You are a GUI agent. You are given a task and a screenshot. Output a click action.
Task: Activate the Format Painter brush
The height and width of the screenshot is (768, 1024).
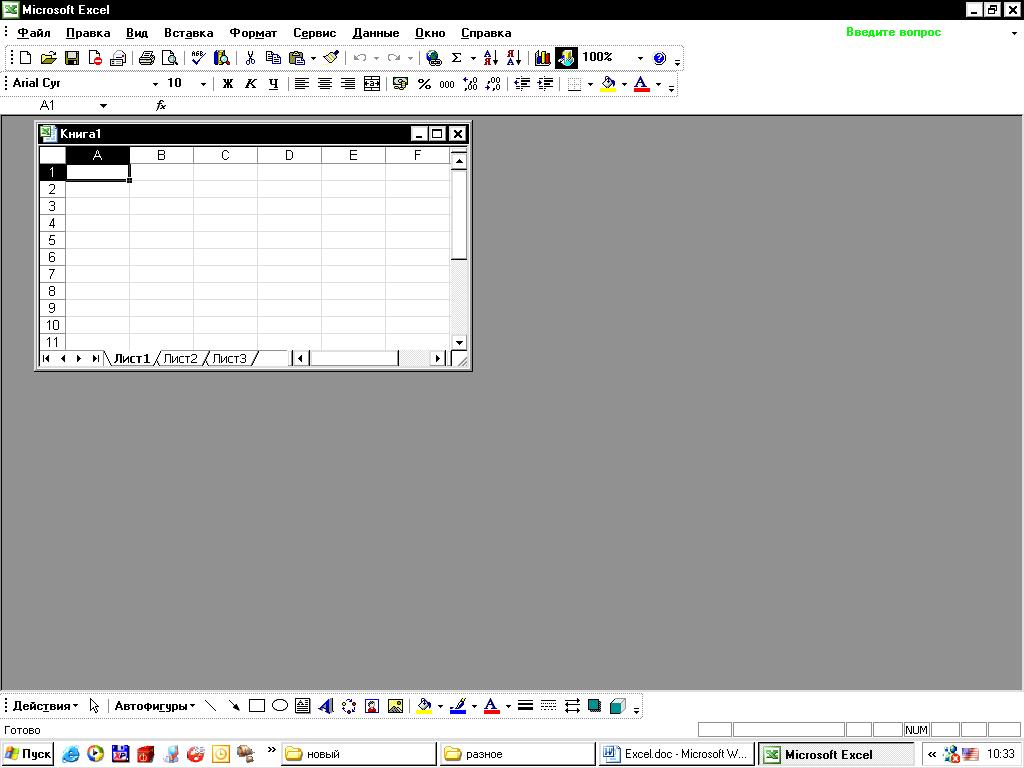tap(332, 58)
